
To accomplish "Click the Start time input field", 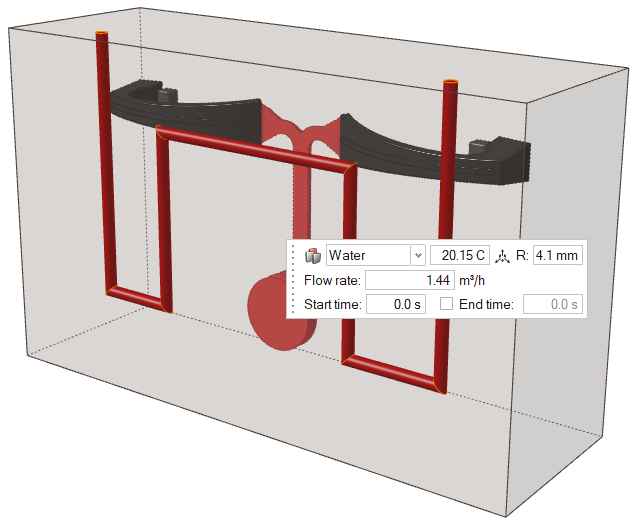I will click(395, 304).
